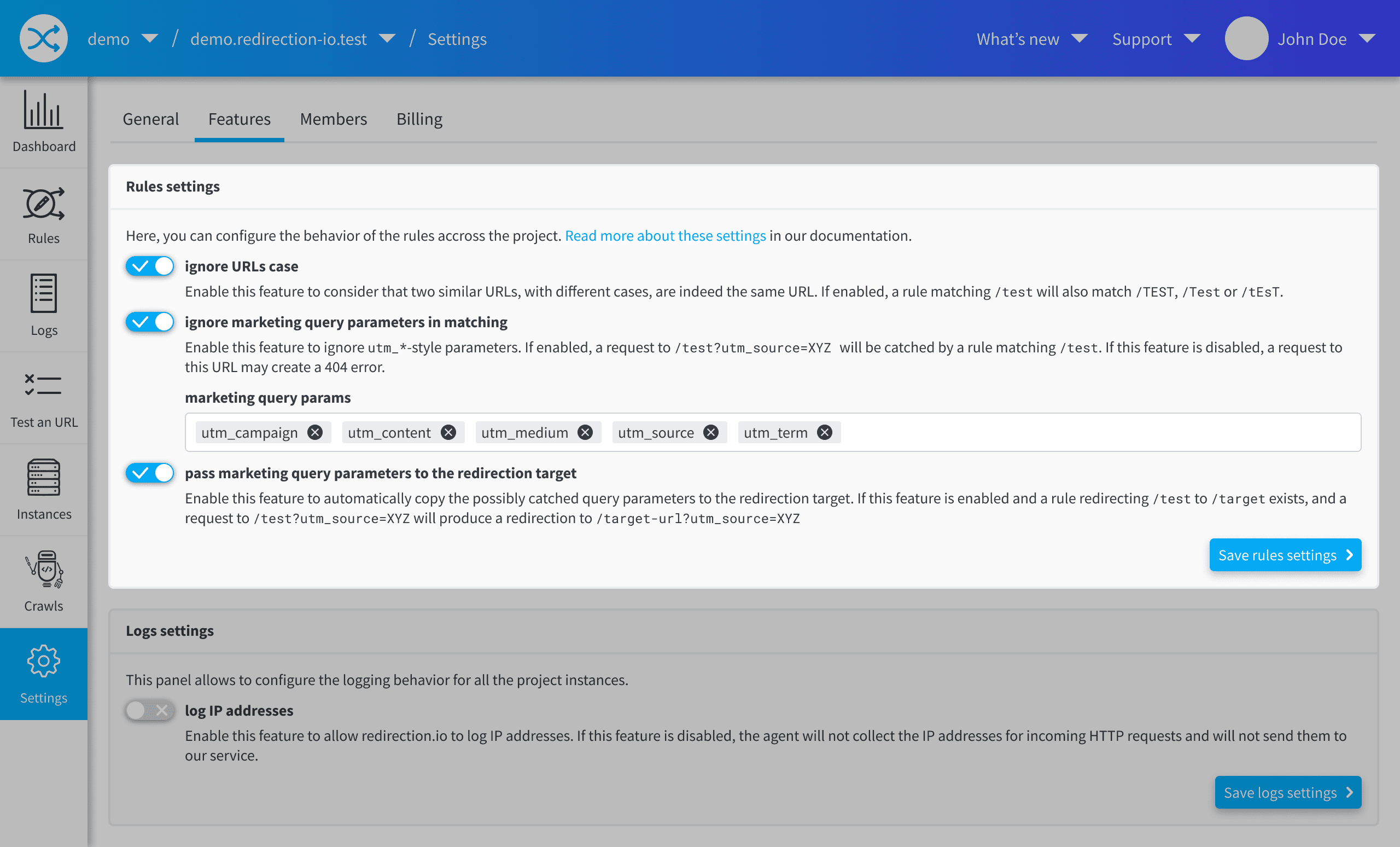1400x847 pixels.
Task: Toggle ignore marketing query parameters switch
Action: [150, 322]
